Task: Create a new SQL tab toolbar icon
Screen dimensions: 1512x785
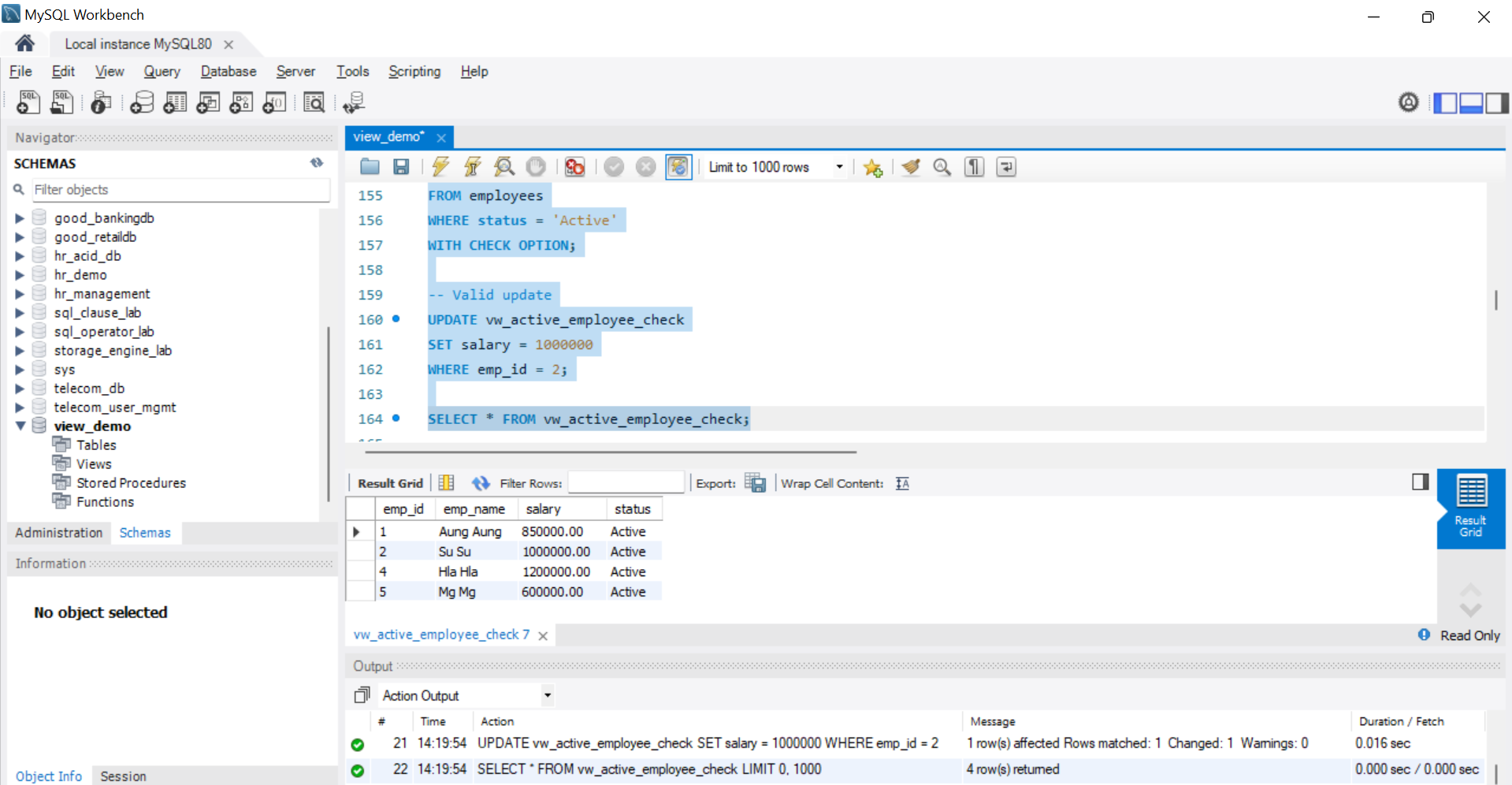Action: pyautogui.click(x=28, y=102)
